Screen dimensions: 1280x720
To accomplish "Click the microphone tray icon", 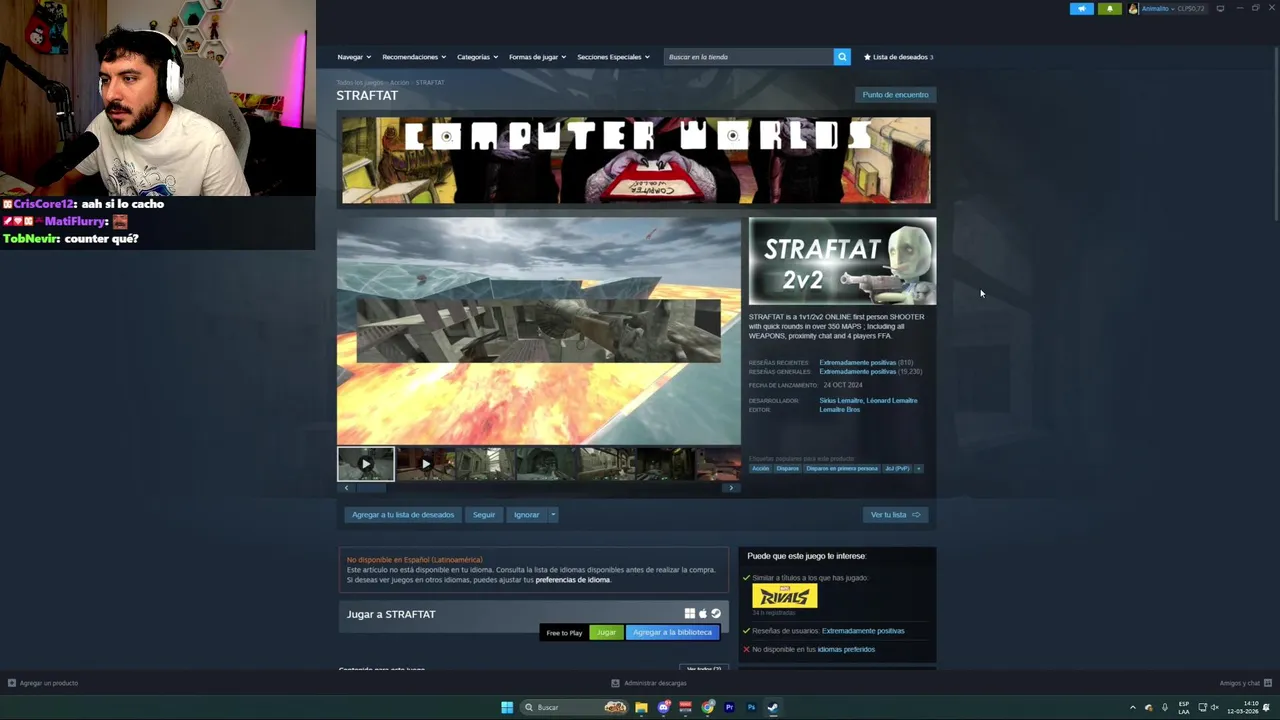I will pyautogui.click(x=1164, y=707).
